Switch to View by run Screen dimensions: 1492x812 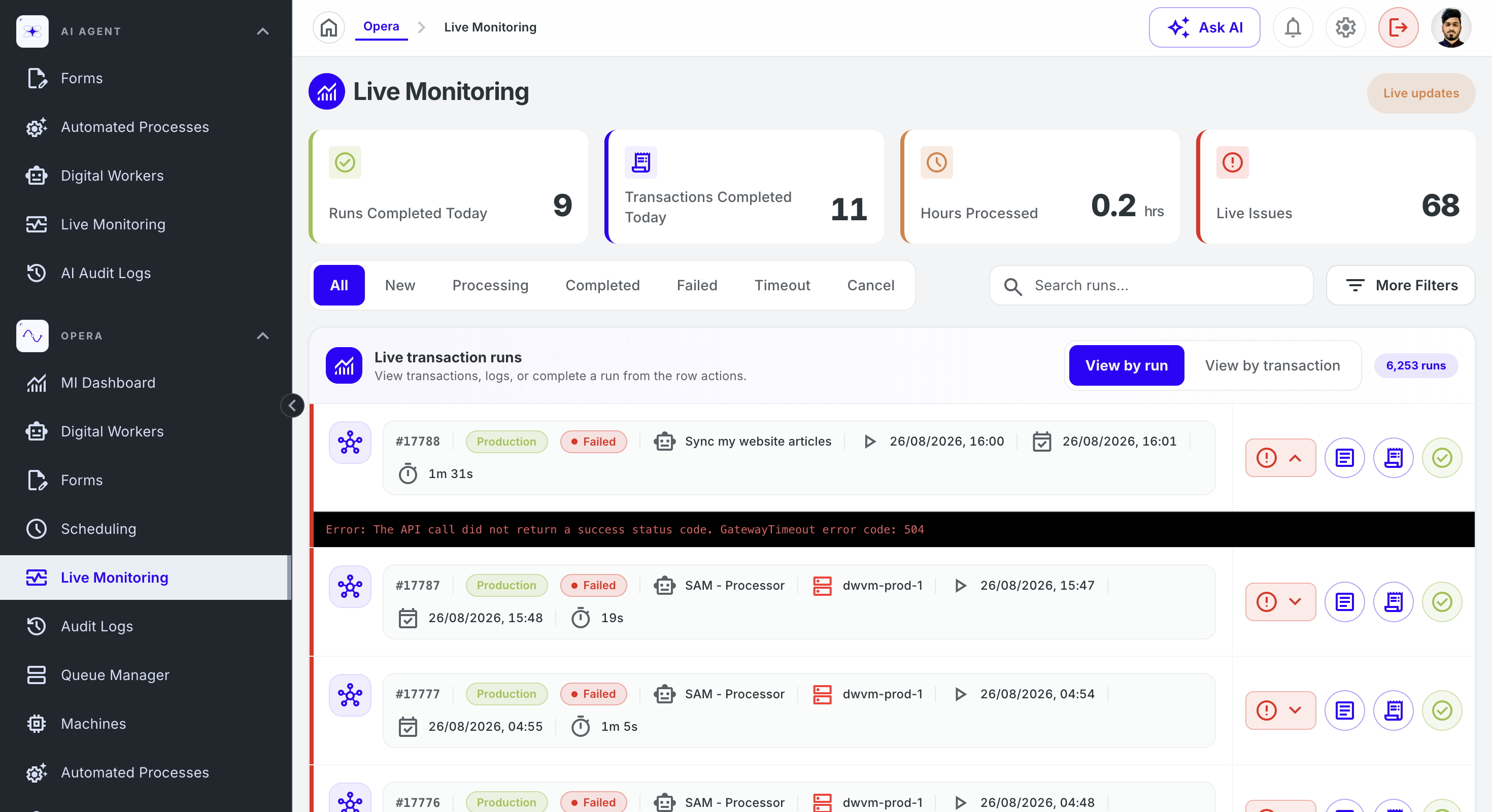[1127, 365]
